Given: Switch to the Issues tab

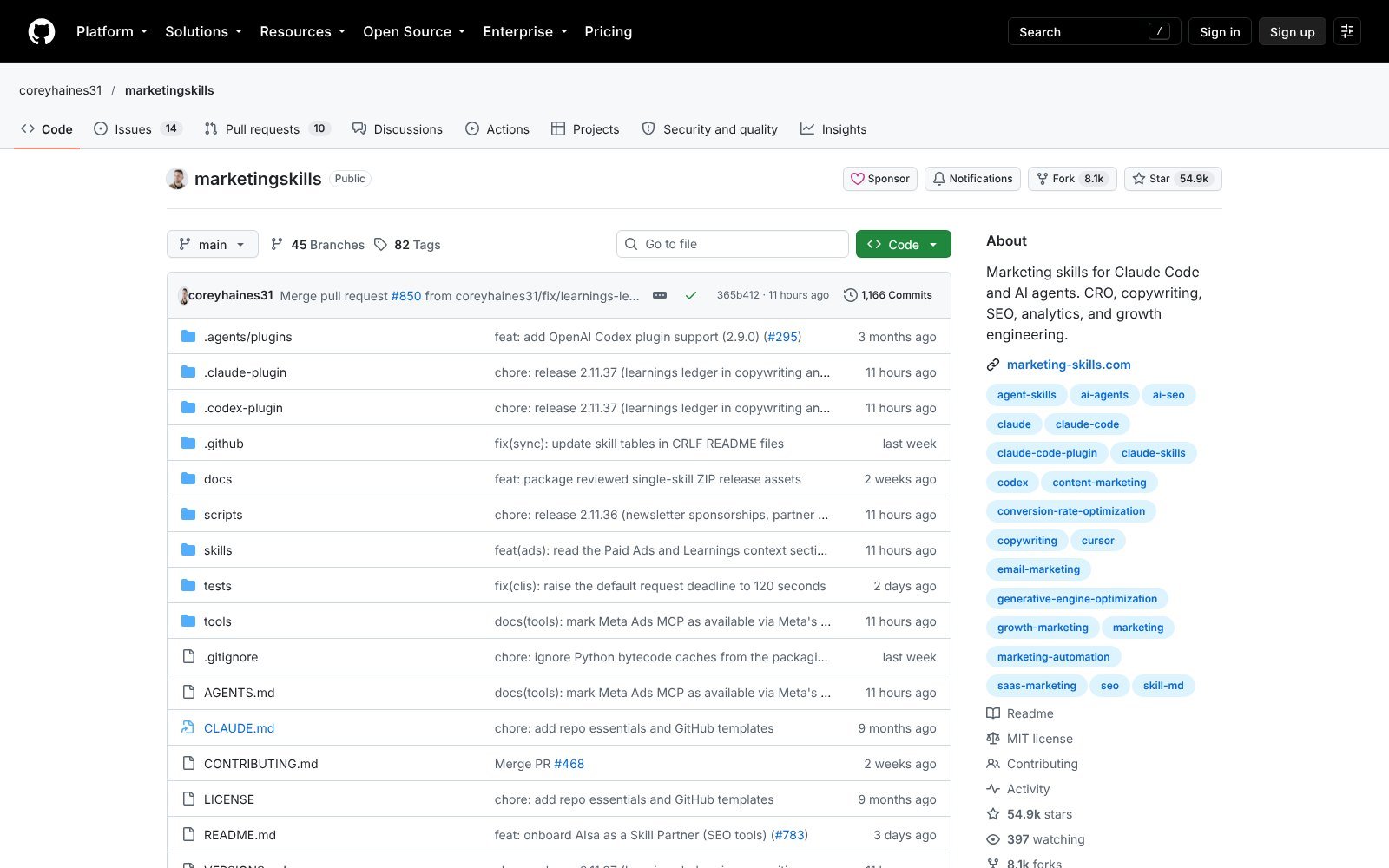Looking at the screenshot, I should pos(137,128).
